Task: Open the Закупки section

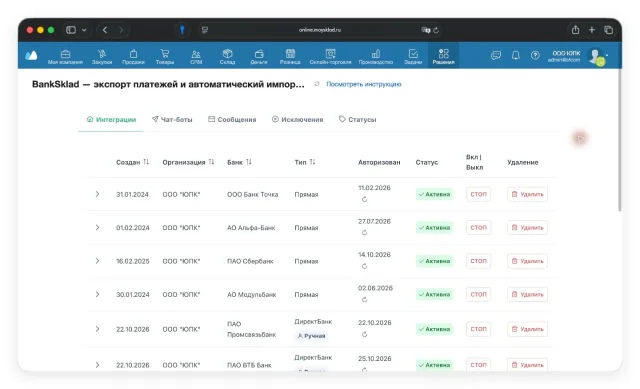Action: [102, 56]
